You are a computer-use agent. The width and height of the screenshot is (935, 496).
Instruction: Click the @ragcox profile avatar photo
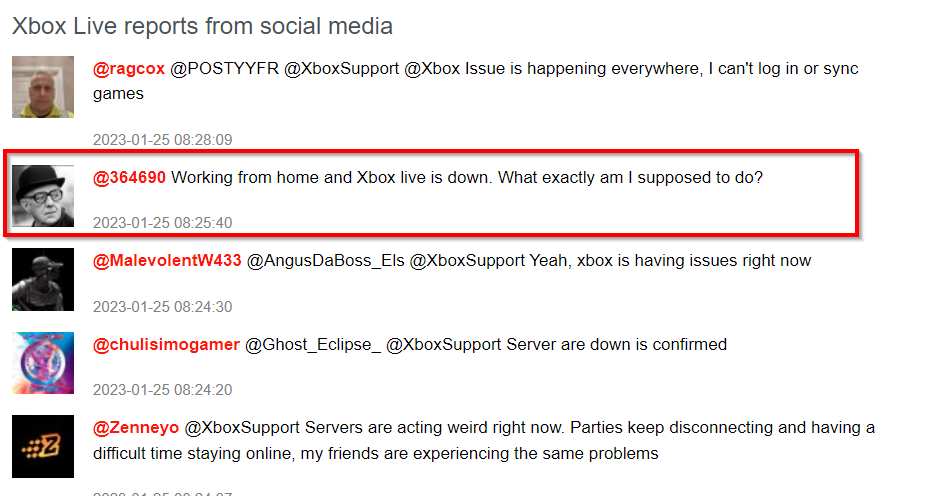(x=42, y=87)
